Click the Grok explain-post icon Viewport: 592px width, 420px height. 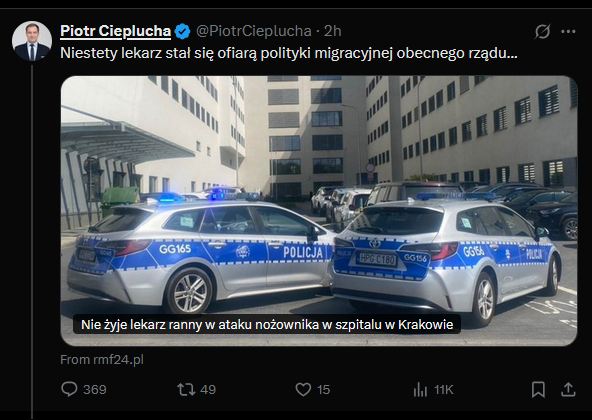click(x=542, y=31)
